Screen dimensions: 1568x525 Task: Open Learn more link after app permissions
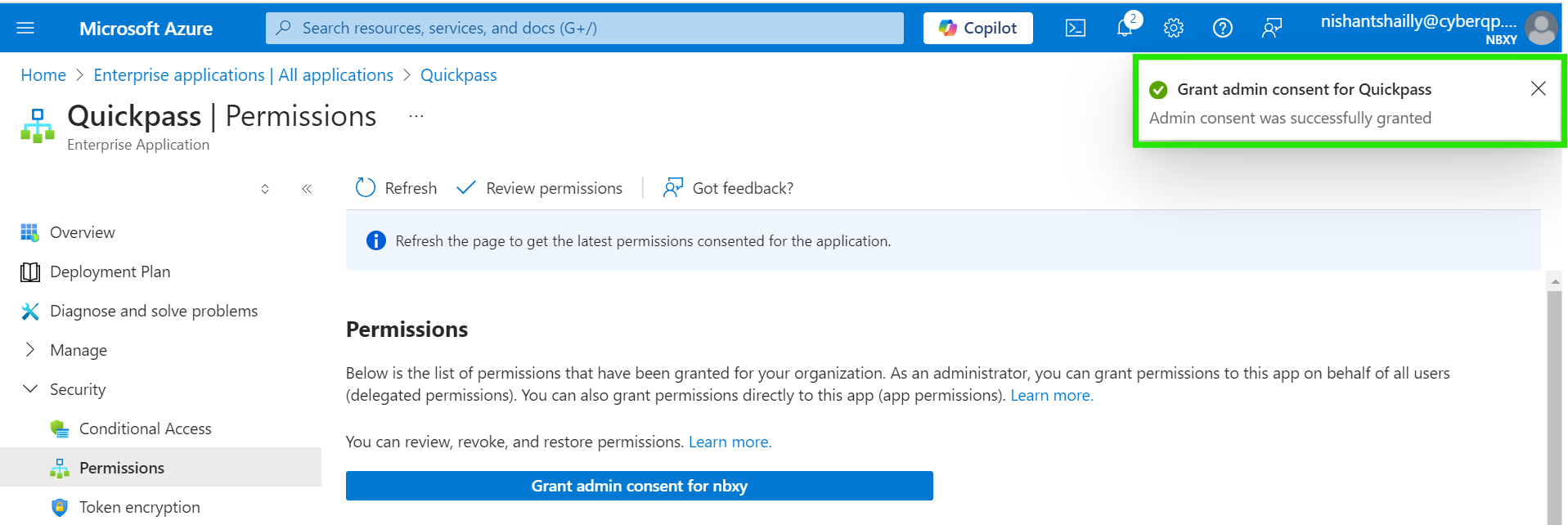coord(1052,396)
